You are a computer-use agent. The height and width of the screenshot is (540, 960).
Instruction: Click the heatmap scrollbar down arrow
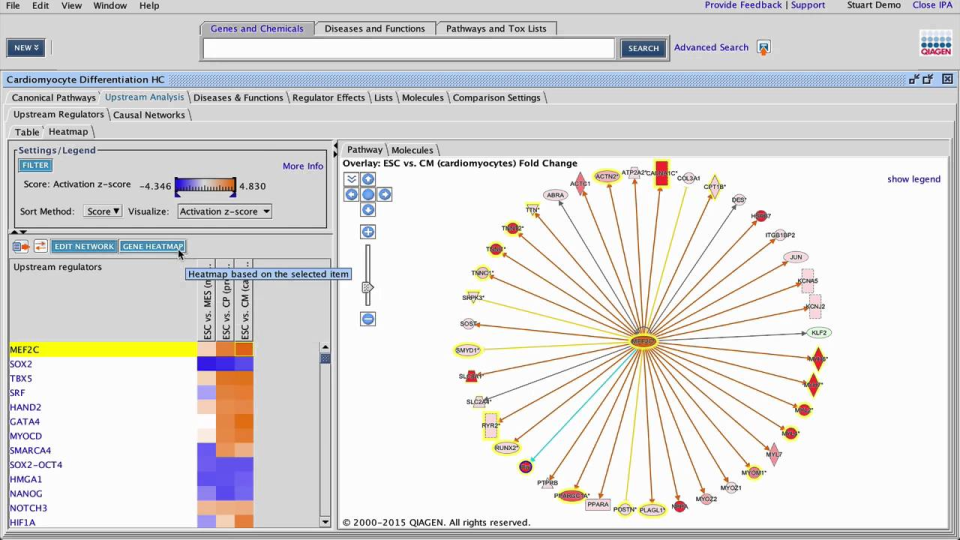(x=325, y=522)
